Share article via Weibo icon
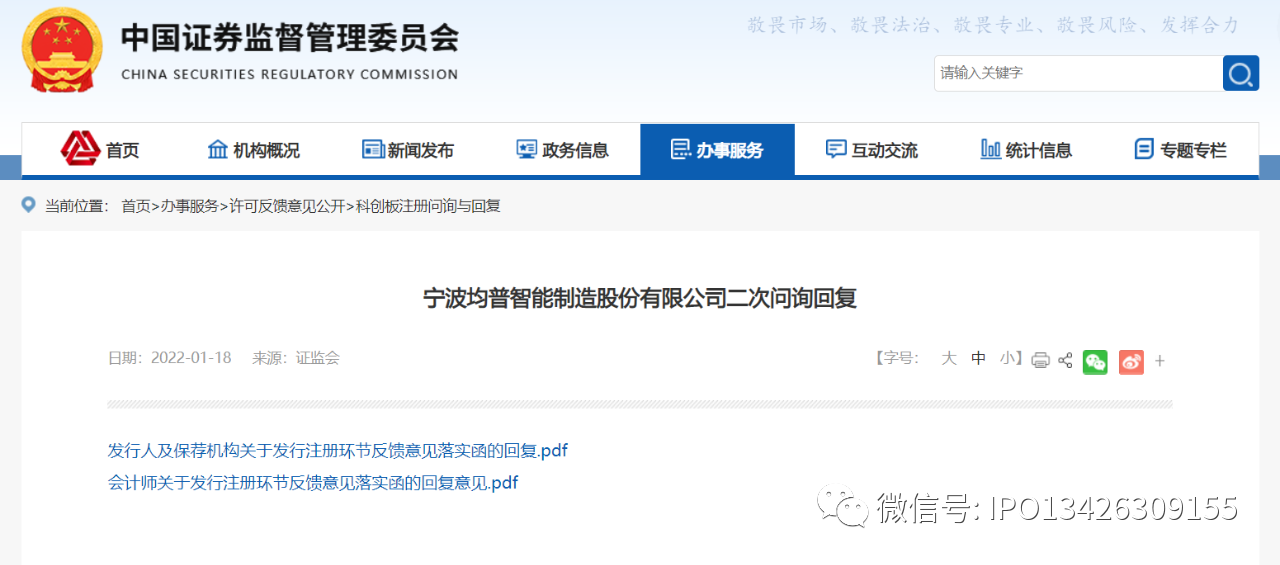This screenshot has width=1280, height=565. coord(1131,361)
